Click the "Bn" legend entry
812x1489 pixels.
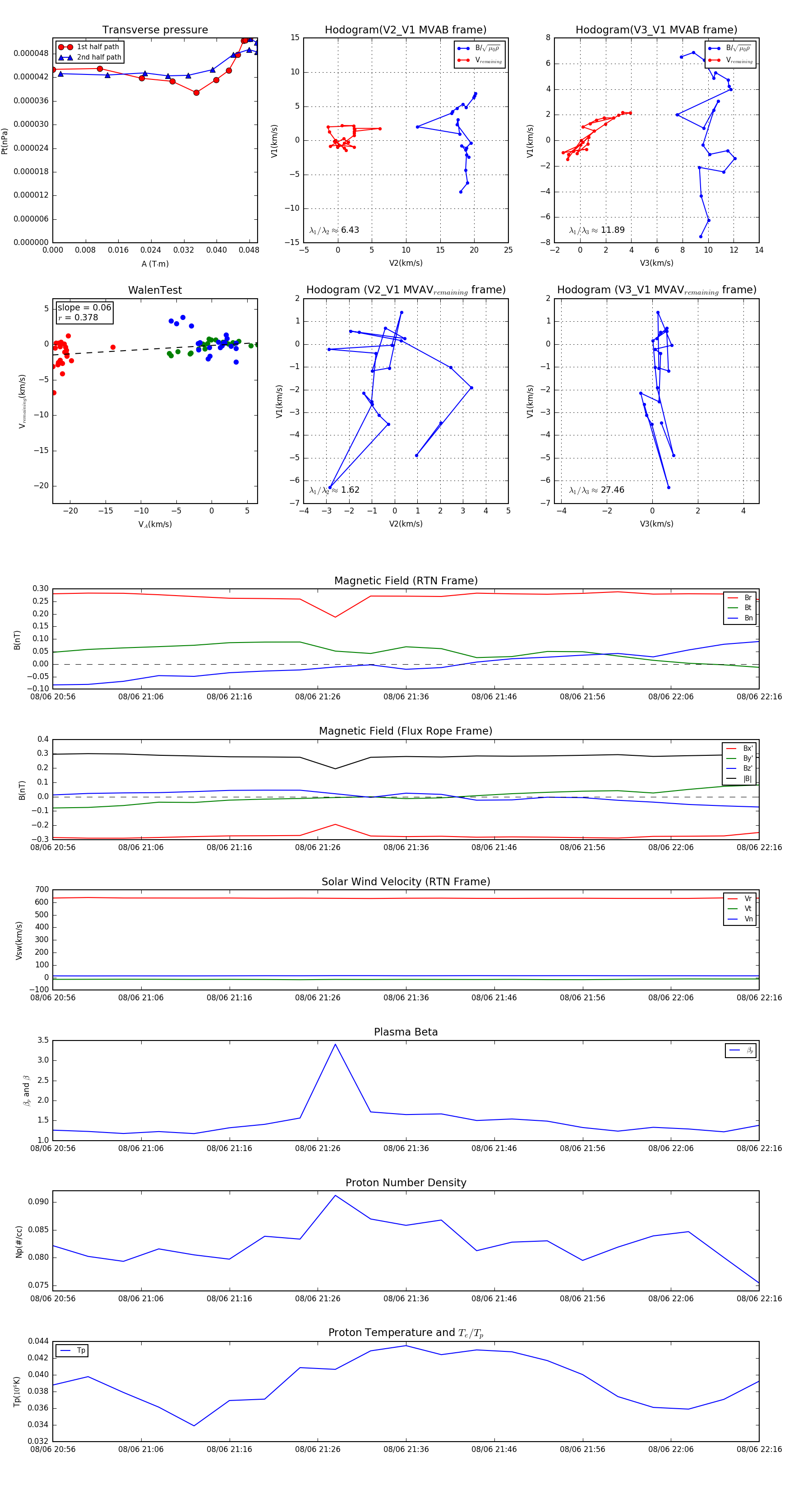click(x=740, y=619)
